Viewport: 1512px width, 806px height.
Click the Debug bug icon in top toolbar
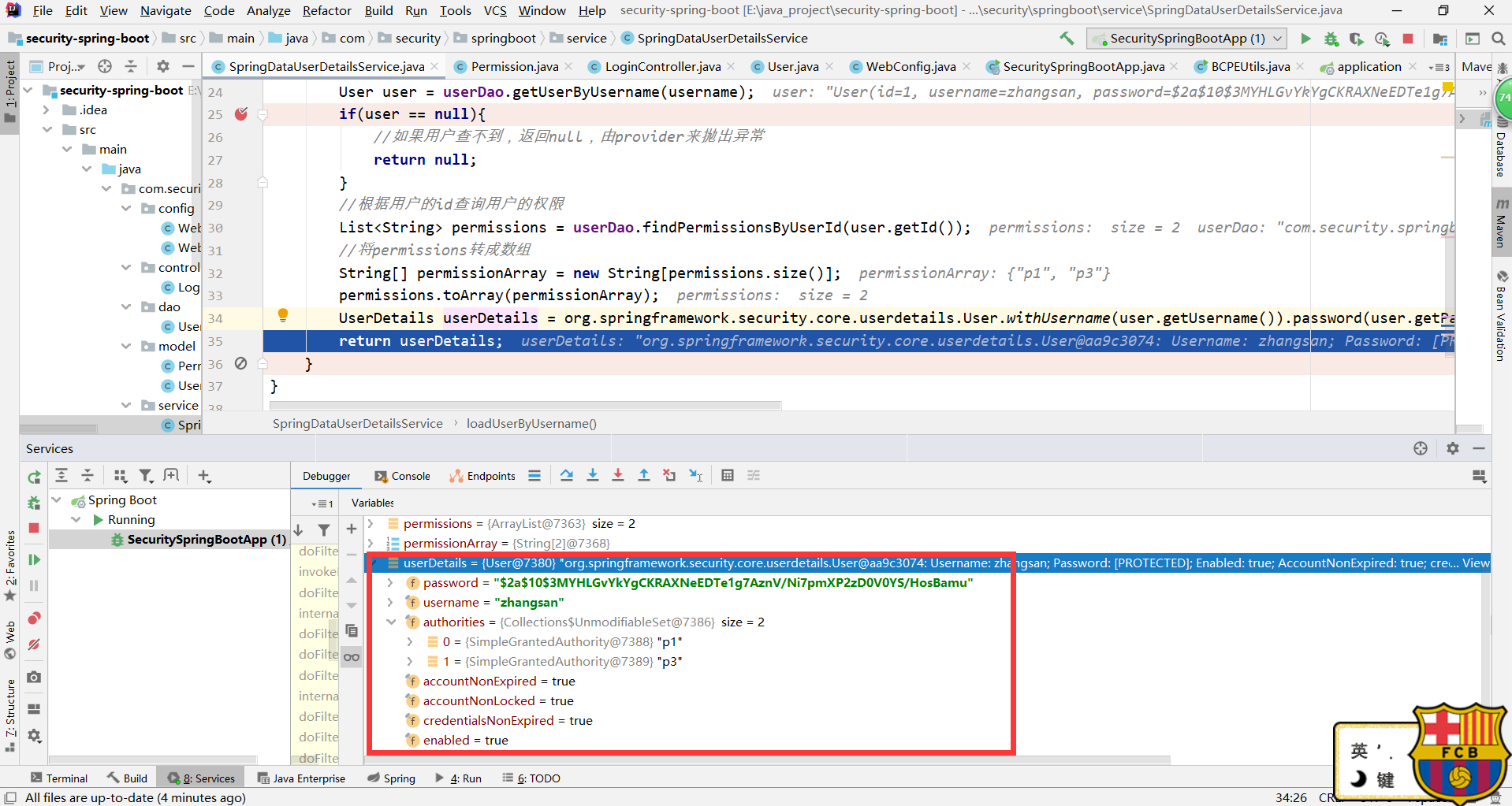point(1331,39)
